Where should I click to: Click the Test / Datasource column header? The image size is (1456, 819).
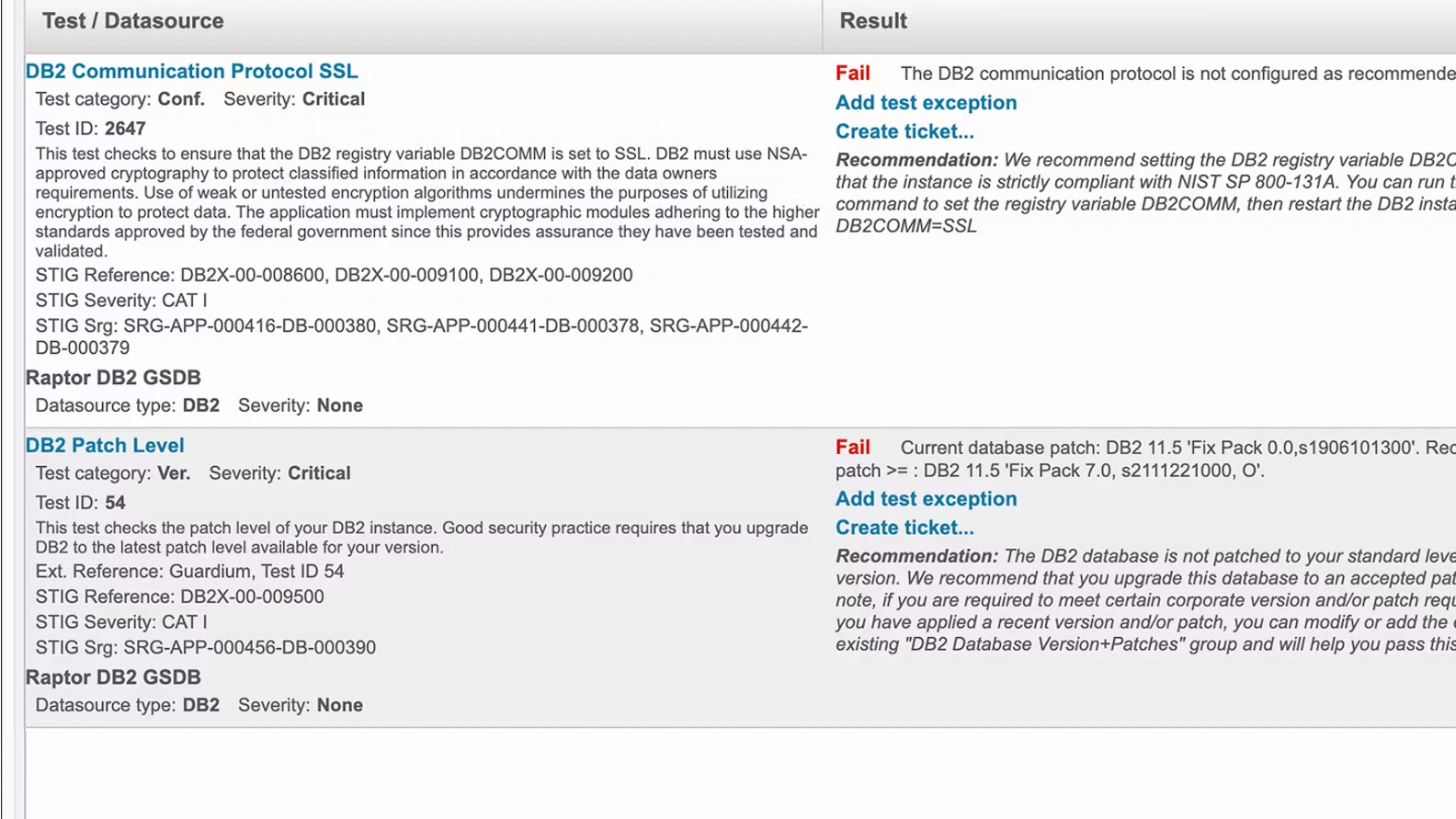click(x=132, y=21)
